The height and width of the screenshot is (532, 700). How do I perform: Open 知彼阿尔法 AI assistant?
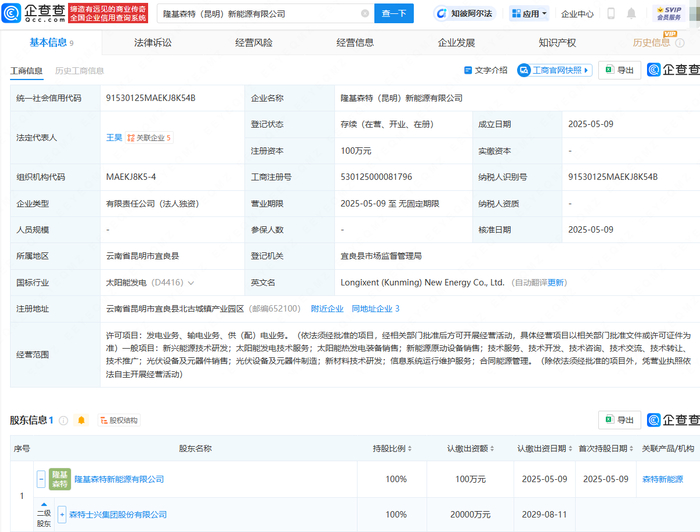467,14
